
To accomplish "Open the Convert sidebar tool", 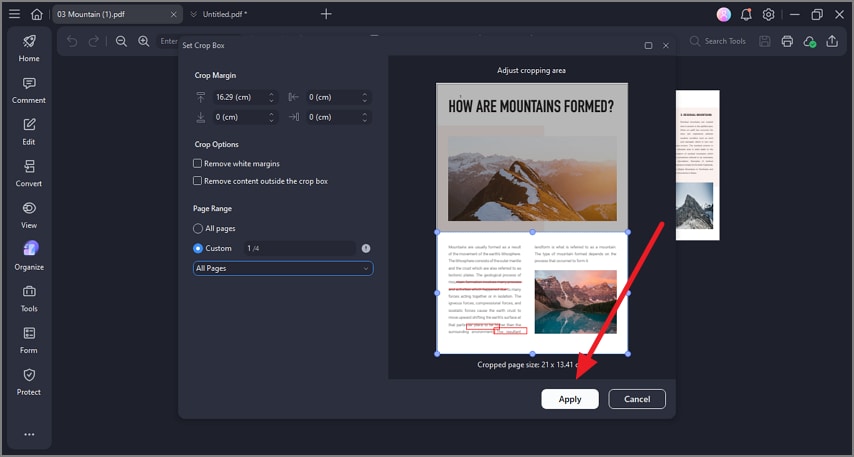I will click(x=29, y=173).
